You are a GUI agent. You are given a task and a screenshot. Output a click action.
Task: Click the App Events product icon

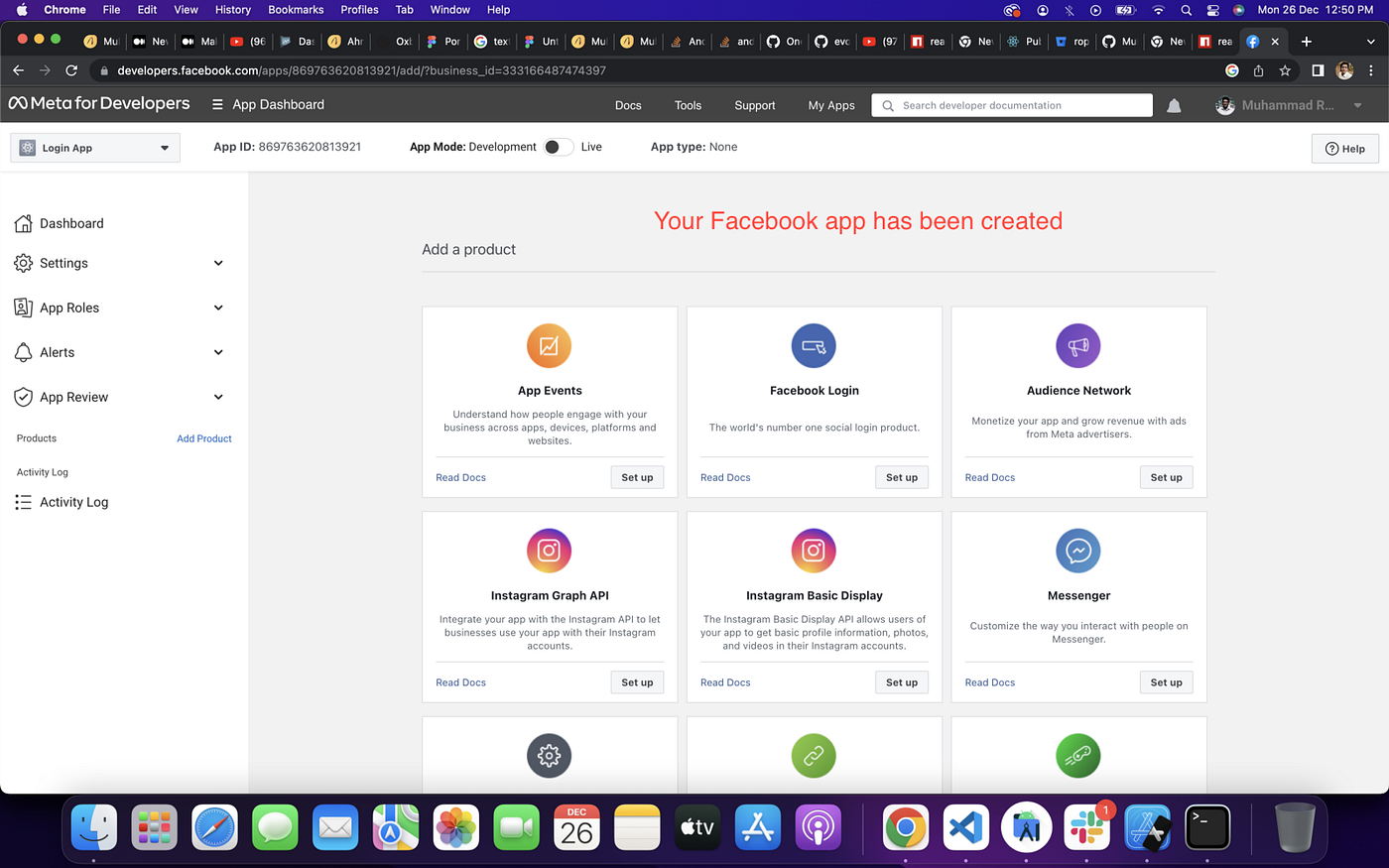pos(549,346)
